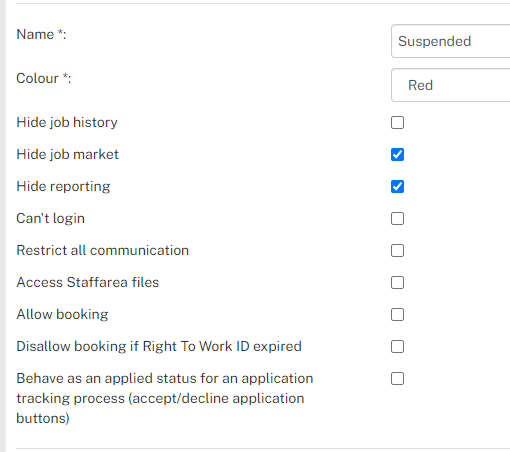510x452 pixels.
Task: Enable Restrict all communication checkbox
Action: (x=397, y=250)
